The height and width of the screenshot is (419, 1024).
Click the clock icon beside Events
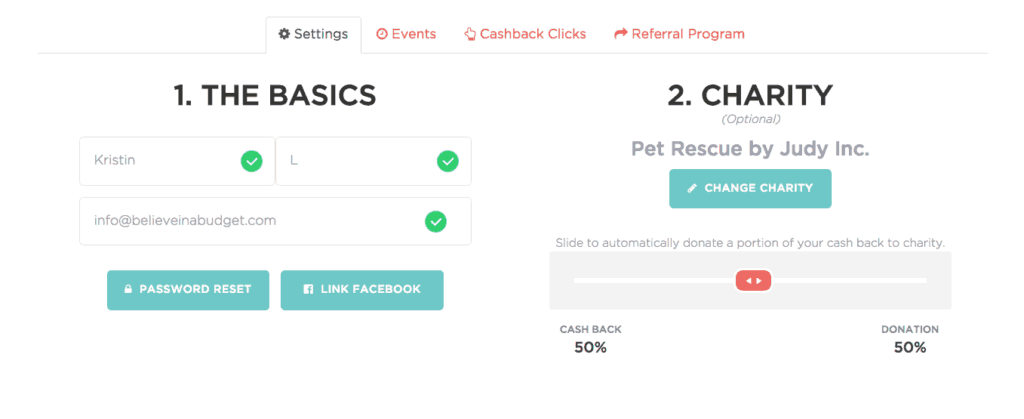(381, 34)
